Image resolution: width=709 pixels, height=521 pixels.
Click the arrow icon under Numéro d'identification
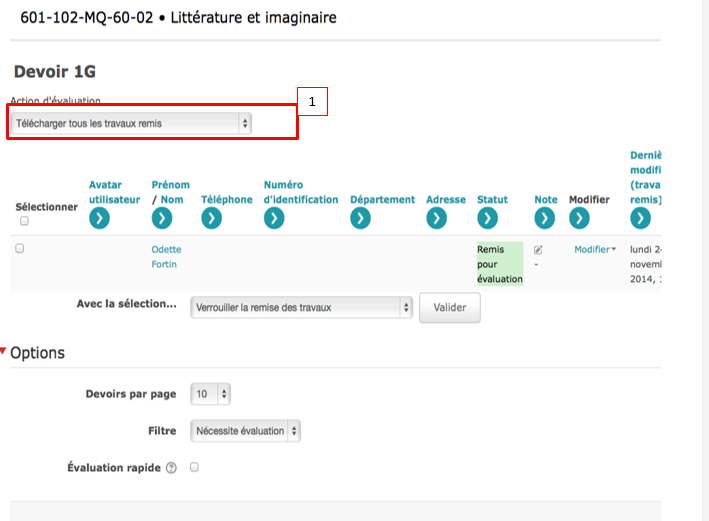(274, 218)
